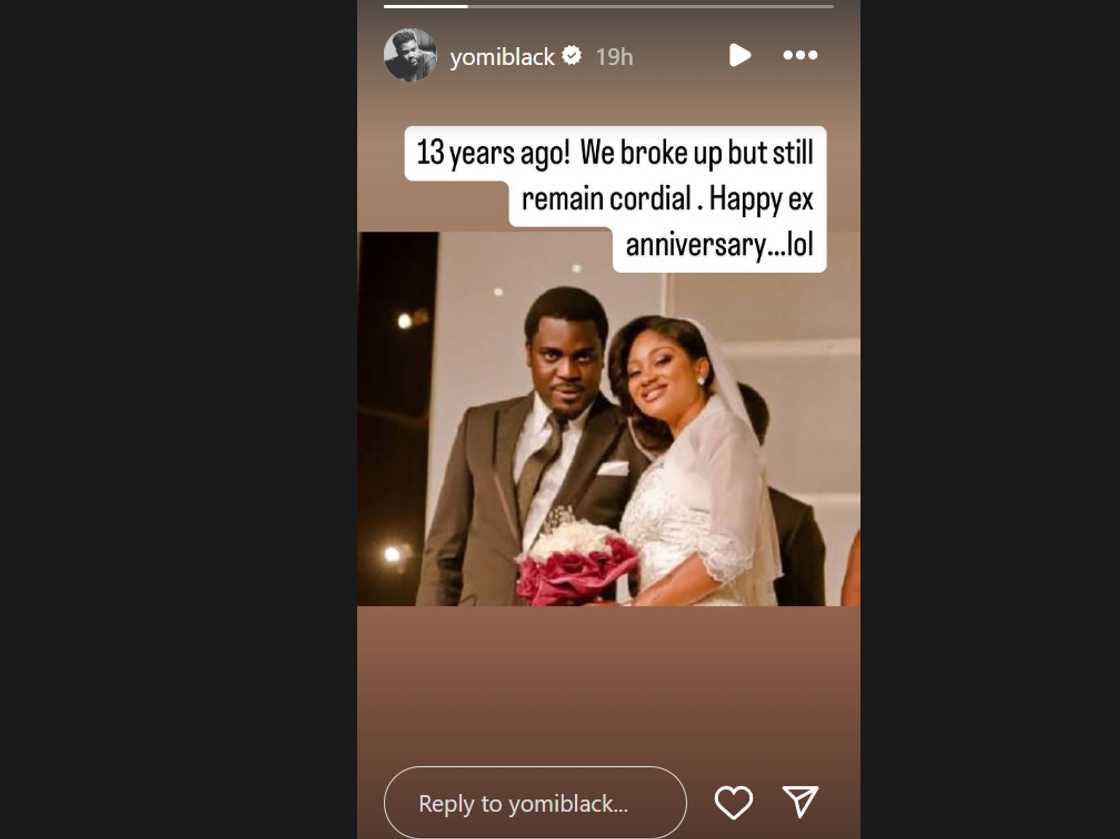Click yomiblack's circular profile picture

click(x=410, y=56)
